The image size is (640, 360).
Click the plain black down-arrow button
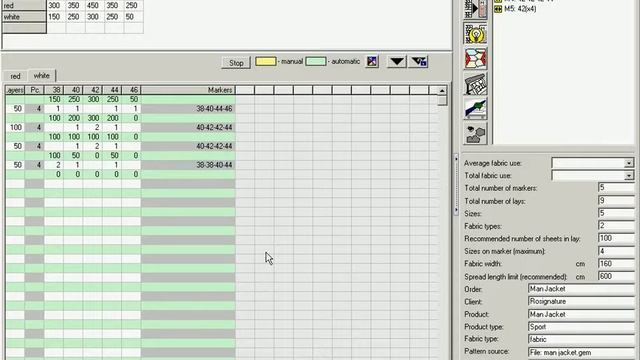coord(397,62)
